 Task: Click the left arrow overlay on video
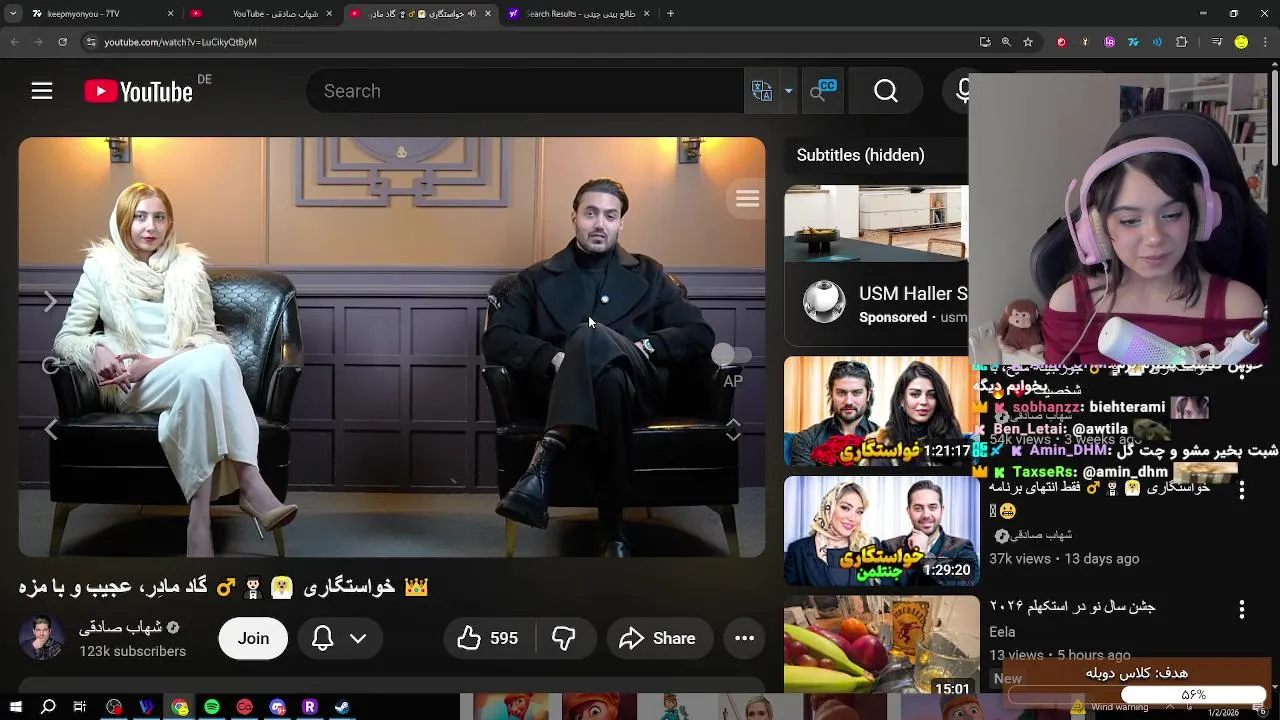pyautogui.click(x=50, y=429)
